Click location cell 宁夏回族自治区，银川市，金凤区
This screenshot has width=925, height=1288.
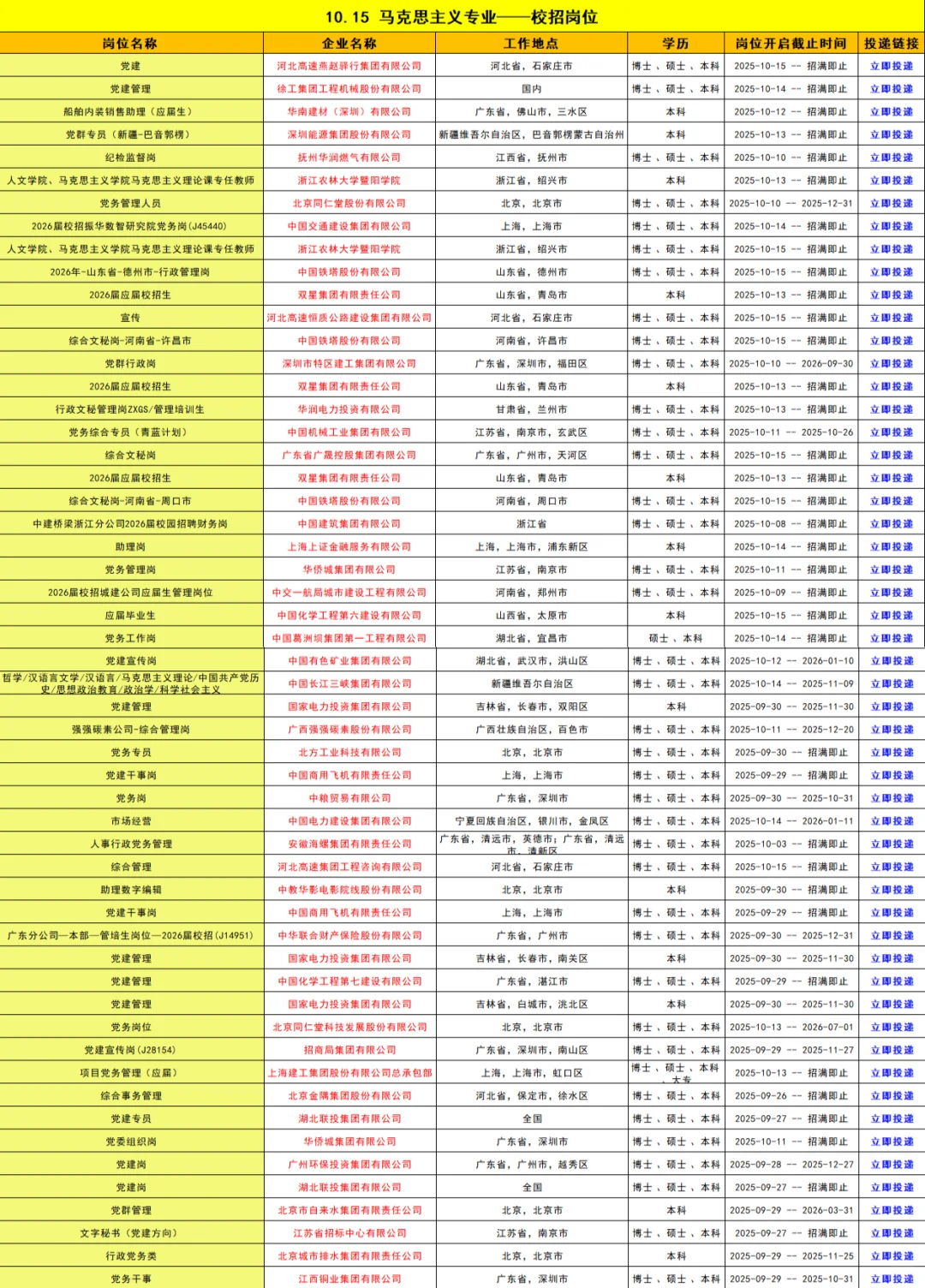[532, 821]
